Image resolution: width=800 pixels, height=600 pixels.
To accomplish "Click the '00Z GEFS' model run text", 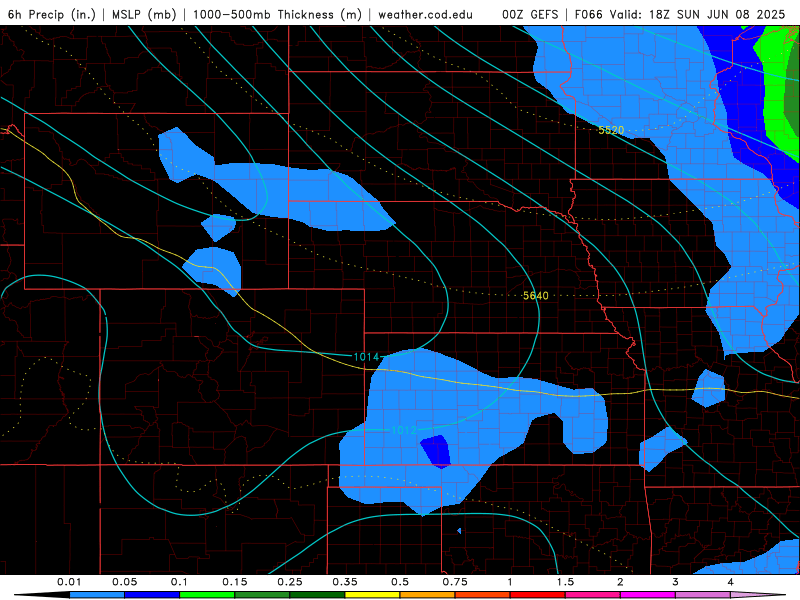I will pos(531,14).
